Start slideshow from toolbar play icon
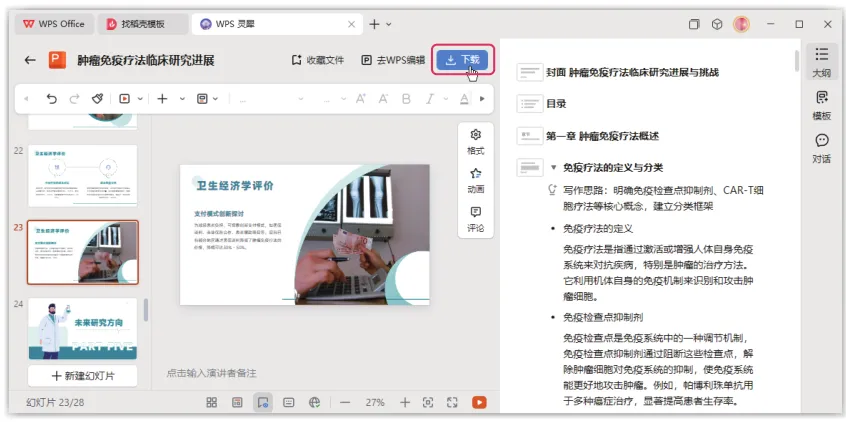This screenshot has width=846, height=422. pyautogui.click(x=125, y=99)
